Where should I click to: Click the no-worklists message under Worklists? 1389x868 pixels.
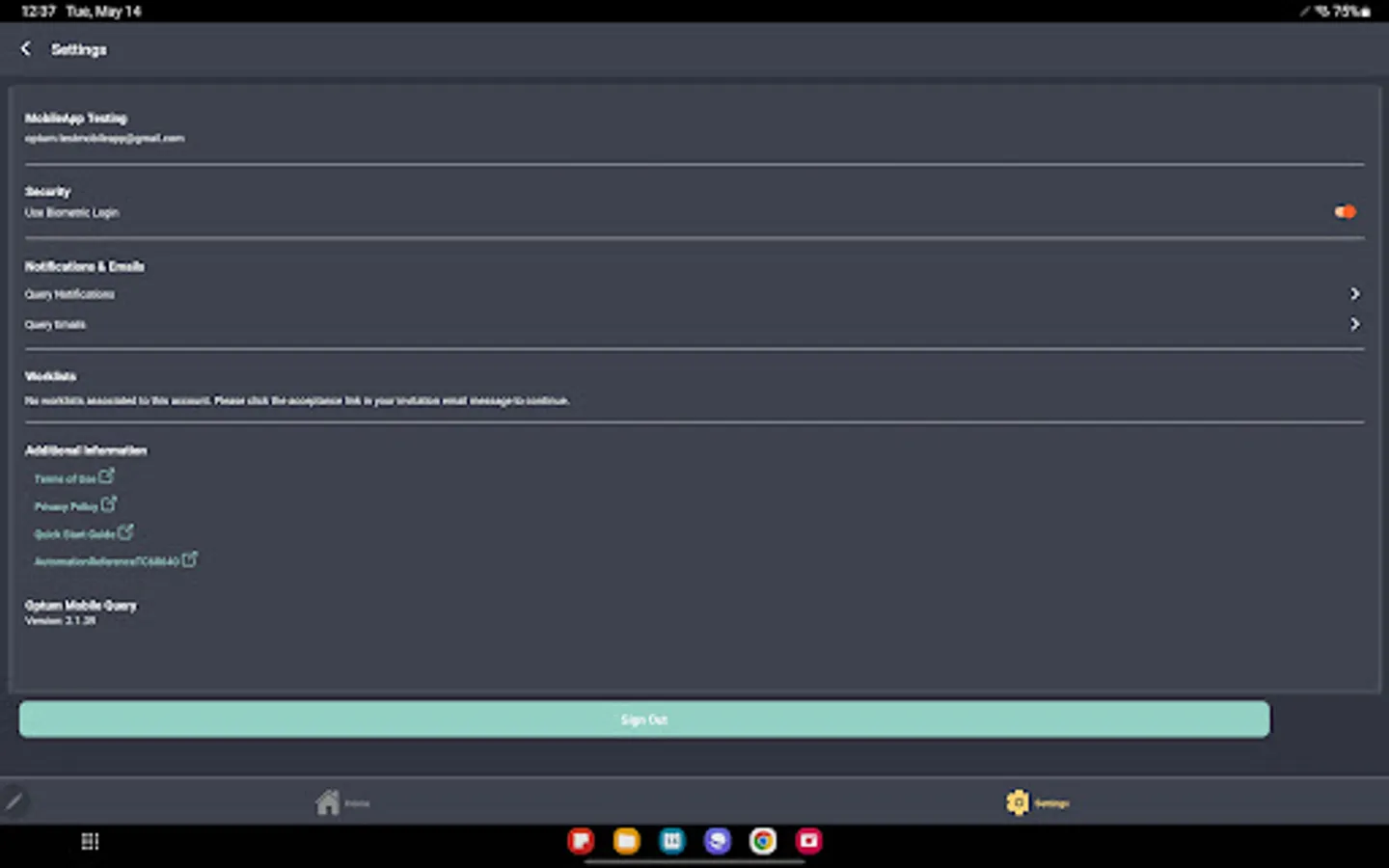coord(297,400)
